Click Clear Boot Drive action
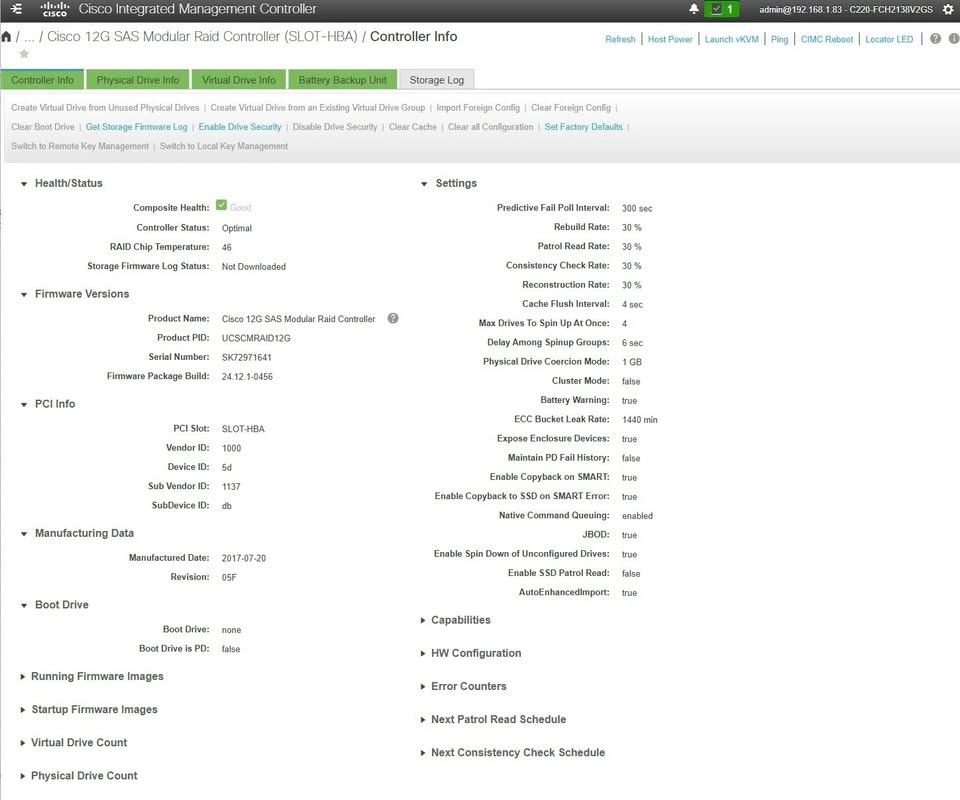 coord(43,127)
